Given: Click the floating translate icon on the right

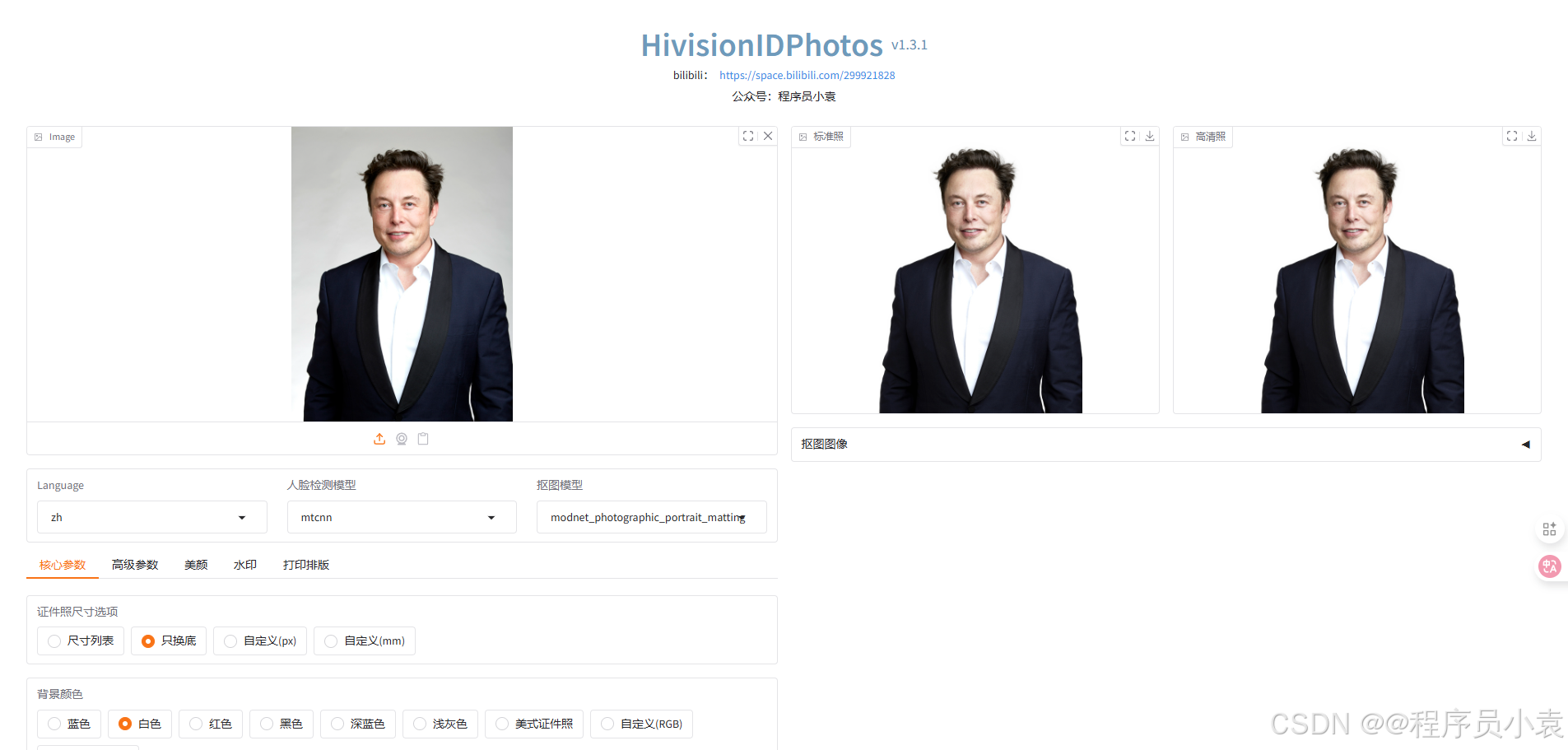Looking at the screenshot, I should coord(1550,566).
